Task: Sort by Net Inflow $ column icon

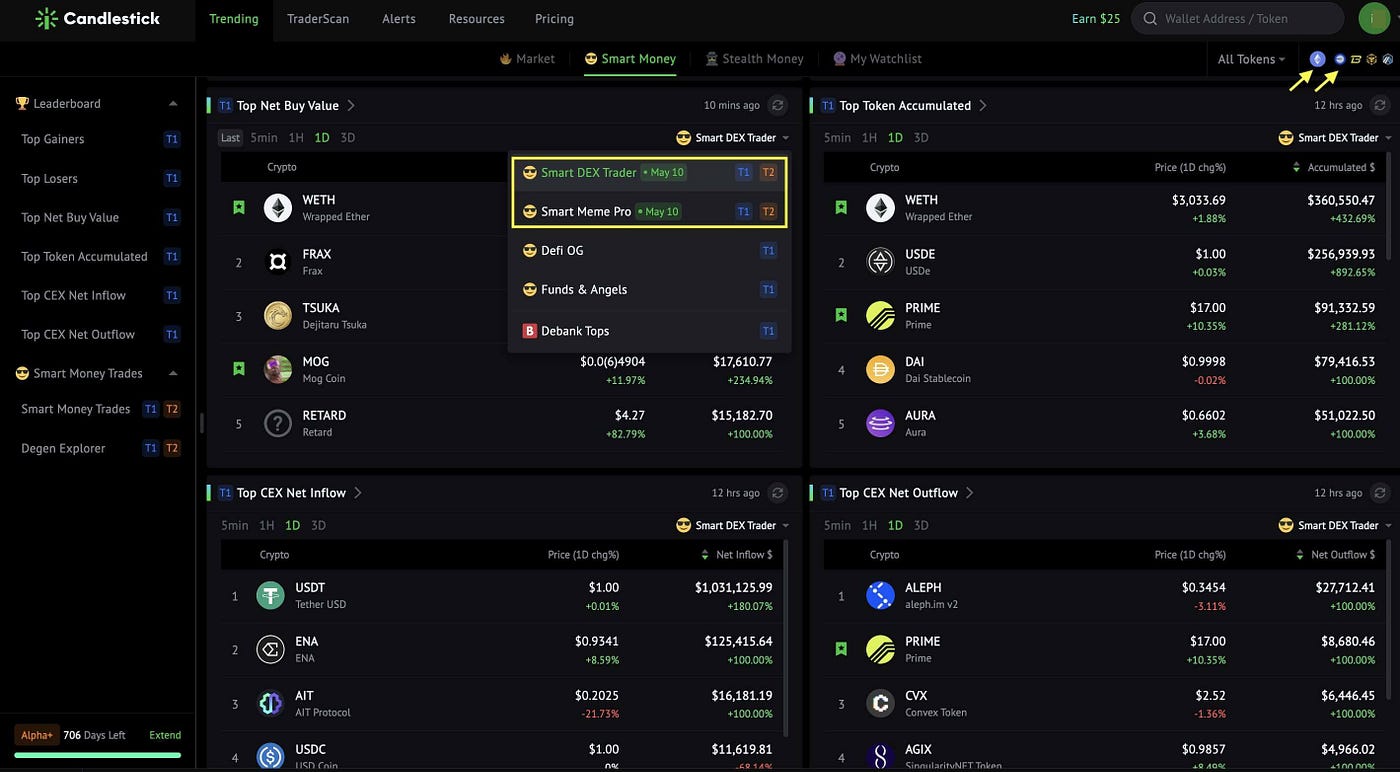Action: point(704,555)
